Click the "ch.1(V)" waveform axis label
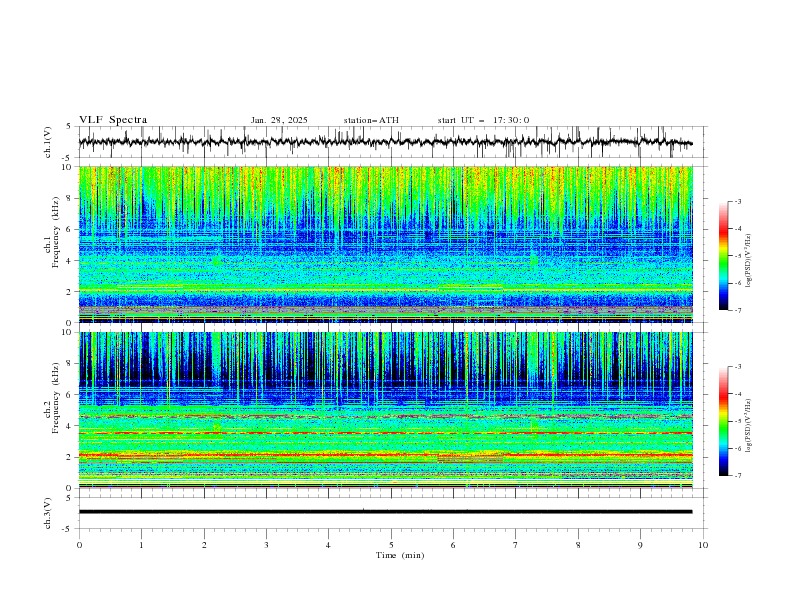This screenshot has height=612, width=792. pos(48,142)
